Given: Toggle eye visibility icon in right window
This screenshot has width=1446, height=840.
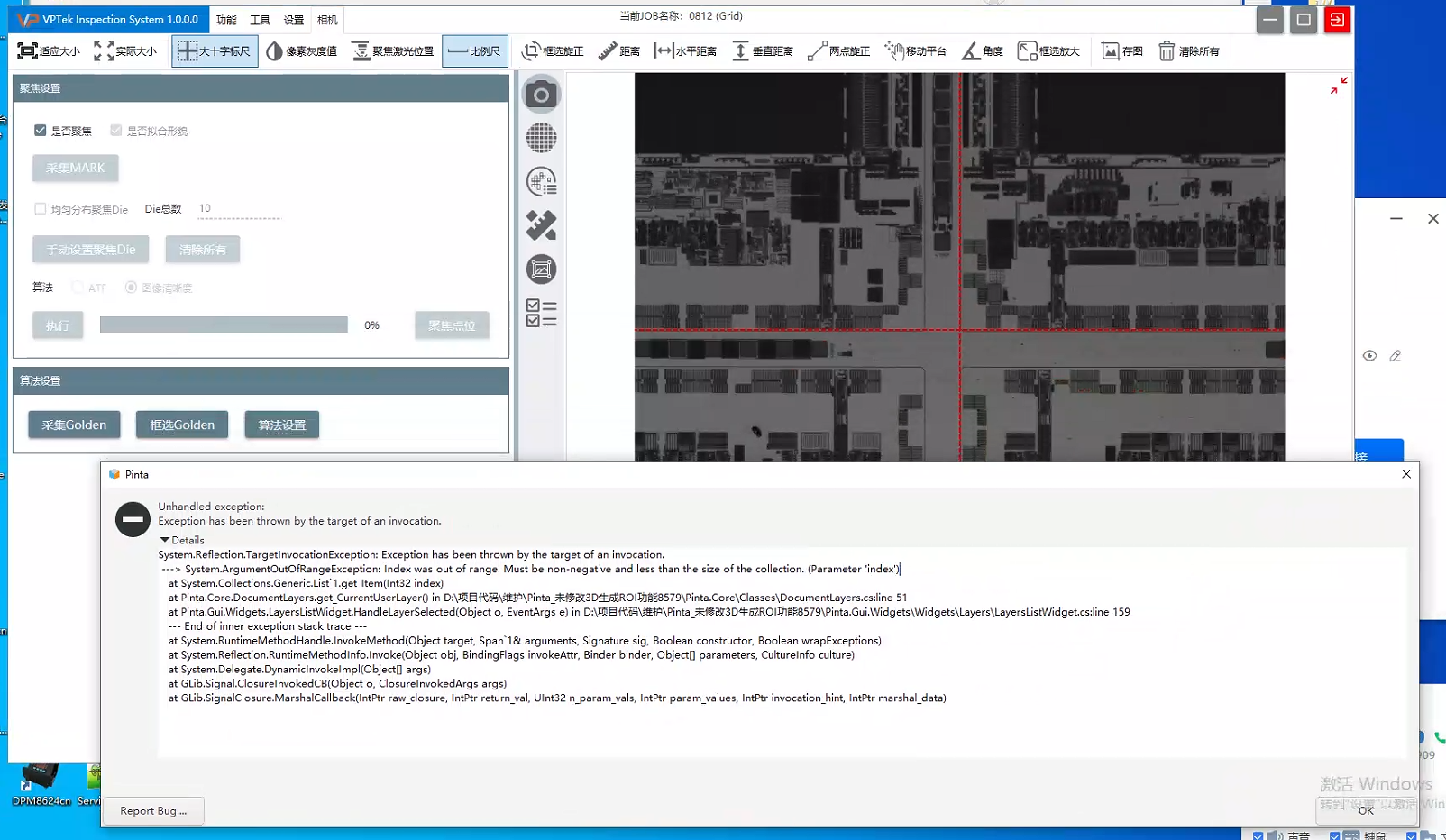Looking at the screenshot, I should tap(1369, 356).
